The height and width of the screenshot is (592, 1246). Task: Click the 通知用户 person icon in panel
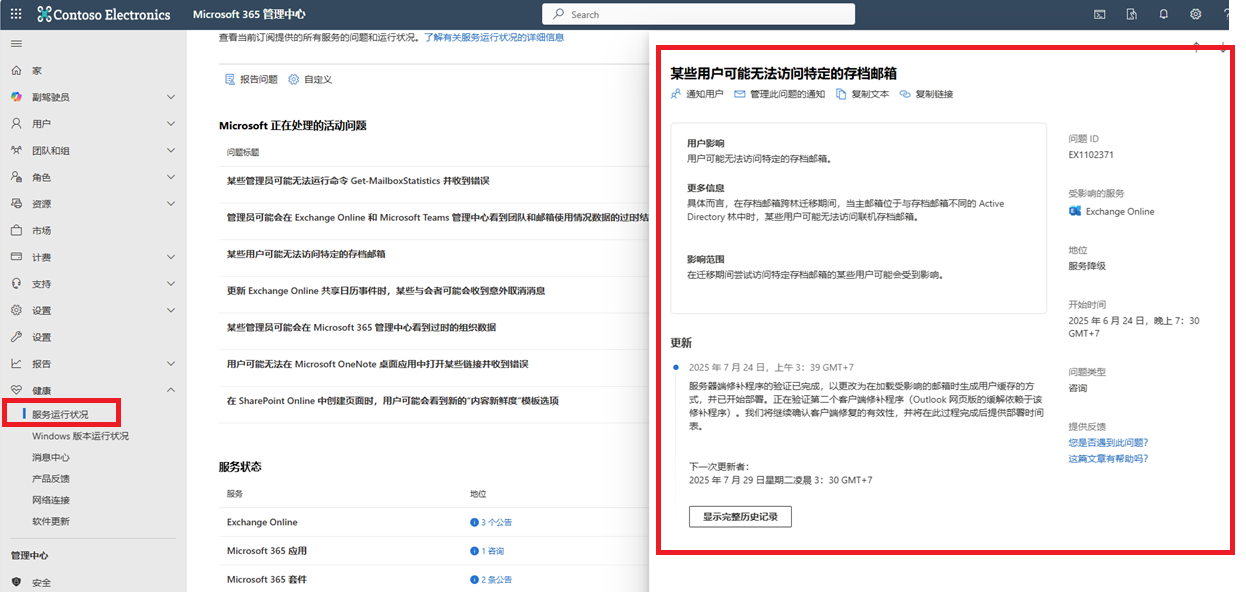676,94
